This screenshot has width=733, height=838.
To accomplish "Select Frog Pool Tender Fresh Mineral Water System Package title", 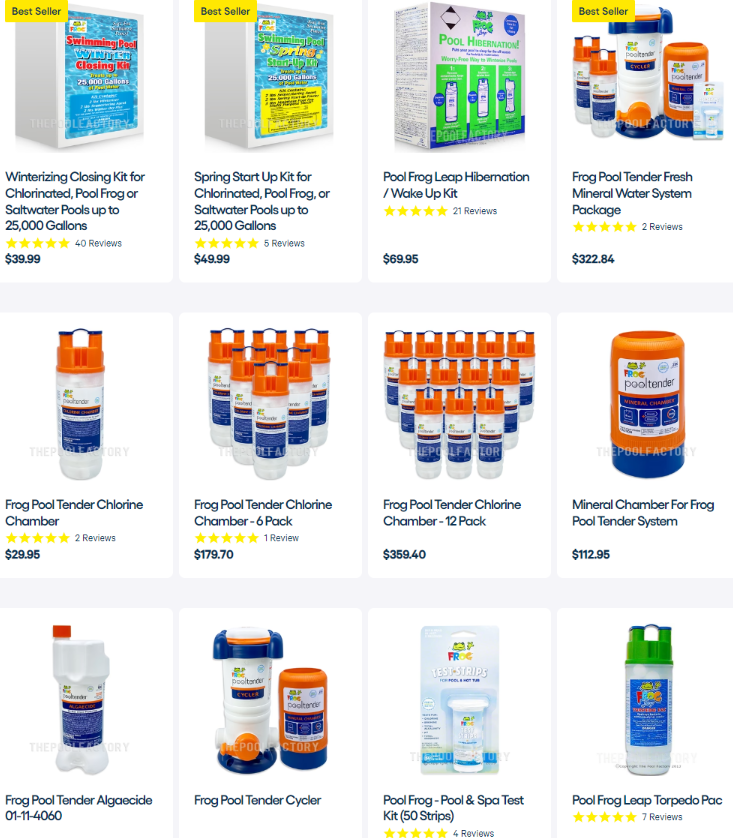I will 632,193.
